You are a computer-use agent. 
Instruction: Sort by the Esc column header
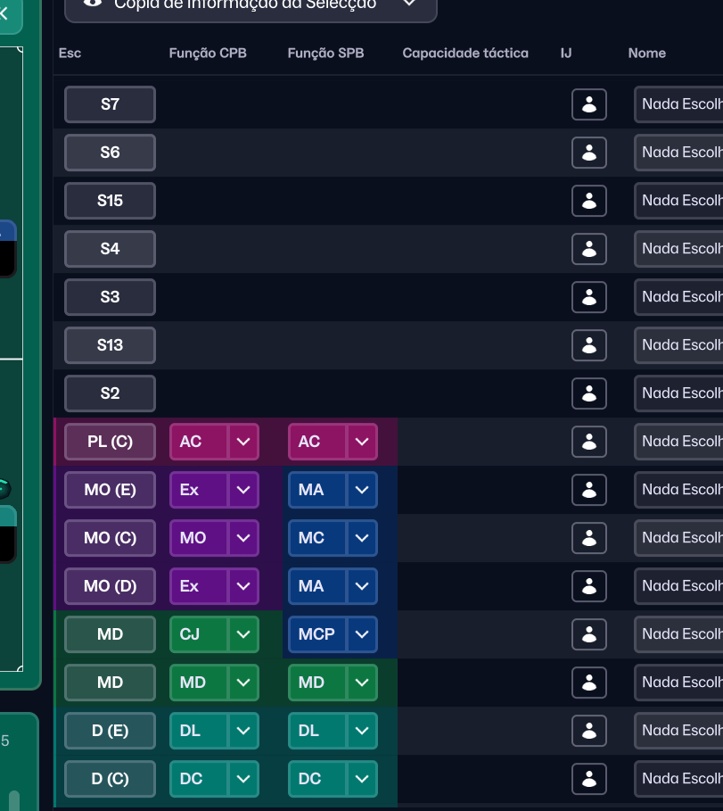(x=70, y=53)
